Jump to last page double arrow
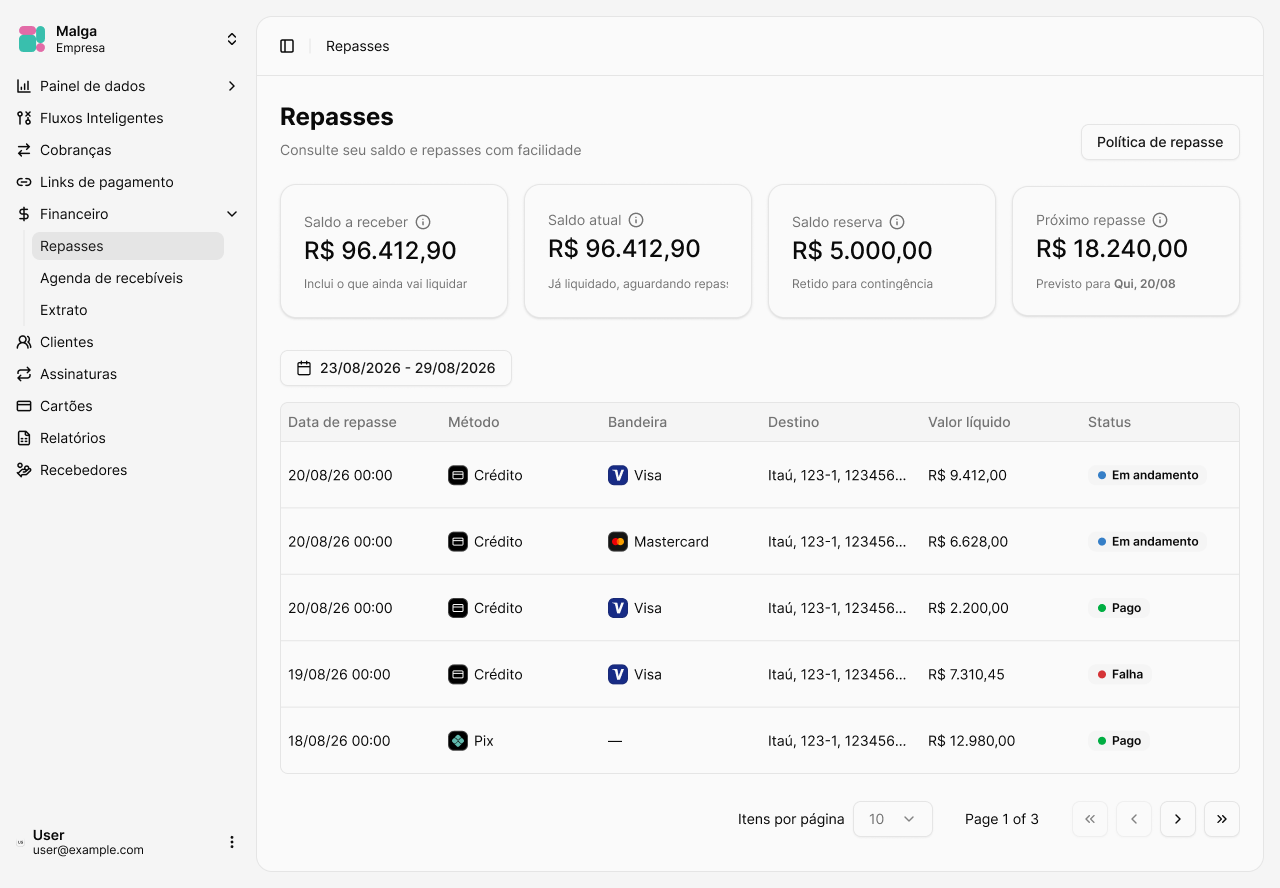Viewport: 1280px width, 888px height. coord(1222,819)
